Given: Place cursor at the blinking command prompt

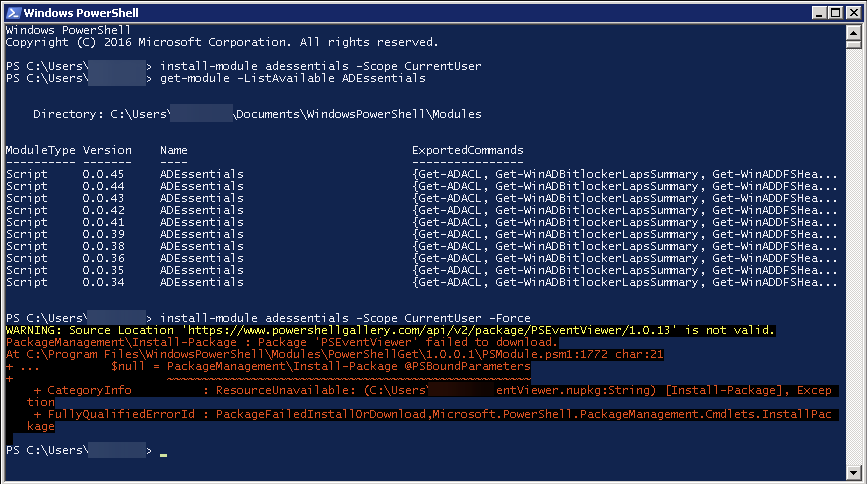Looking at the screenshot, I should click(162, 452).
